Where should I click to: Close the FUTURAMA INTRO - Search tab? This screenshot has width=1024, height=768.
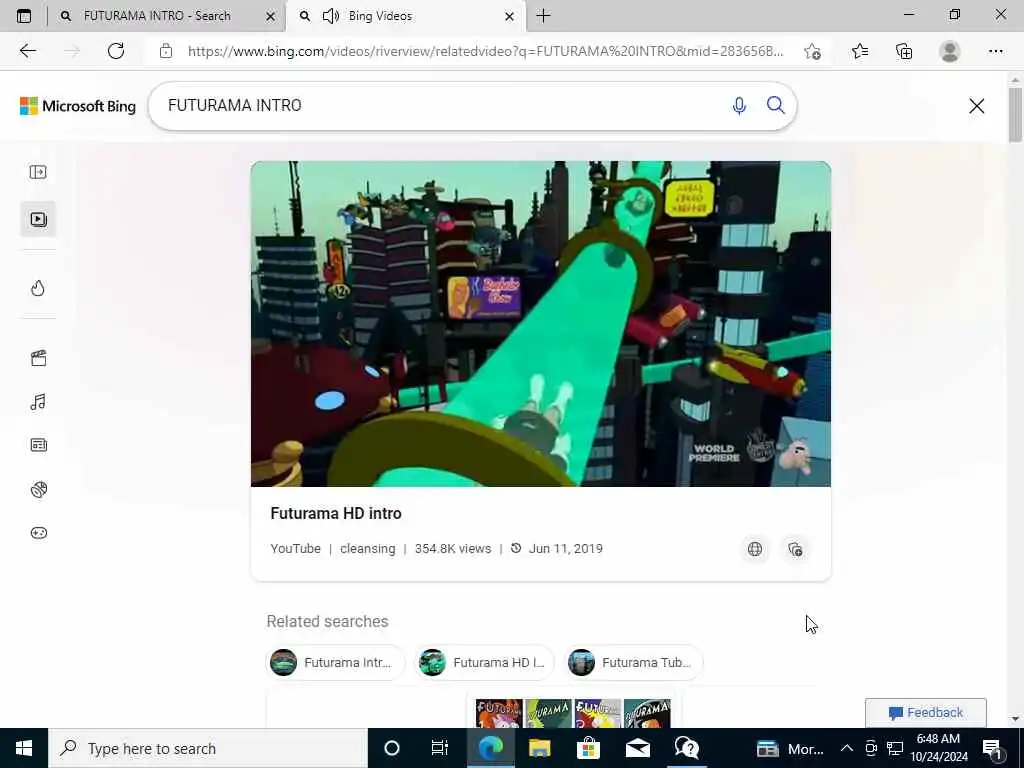point(270,16)
